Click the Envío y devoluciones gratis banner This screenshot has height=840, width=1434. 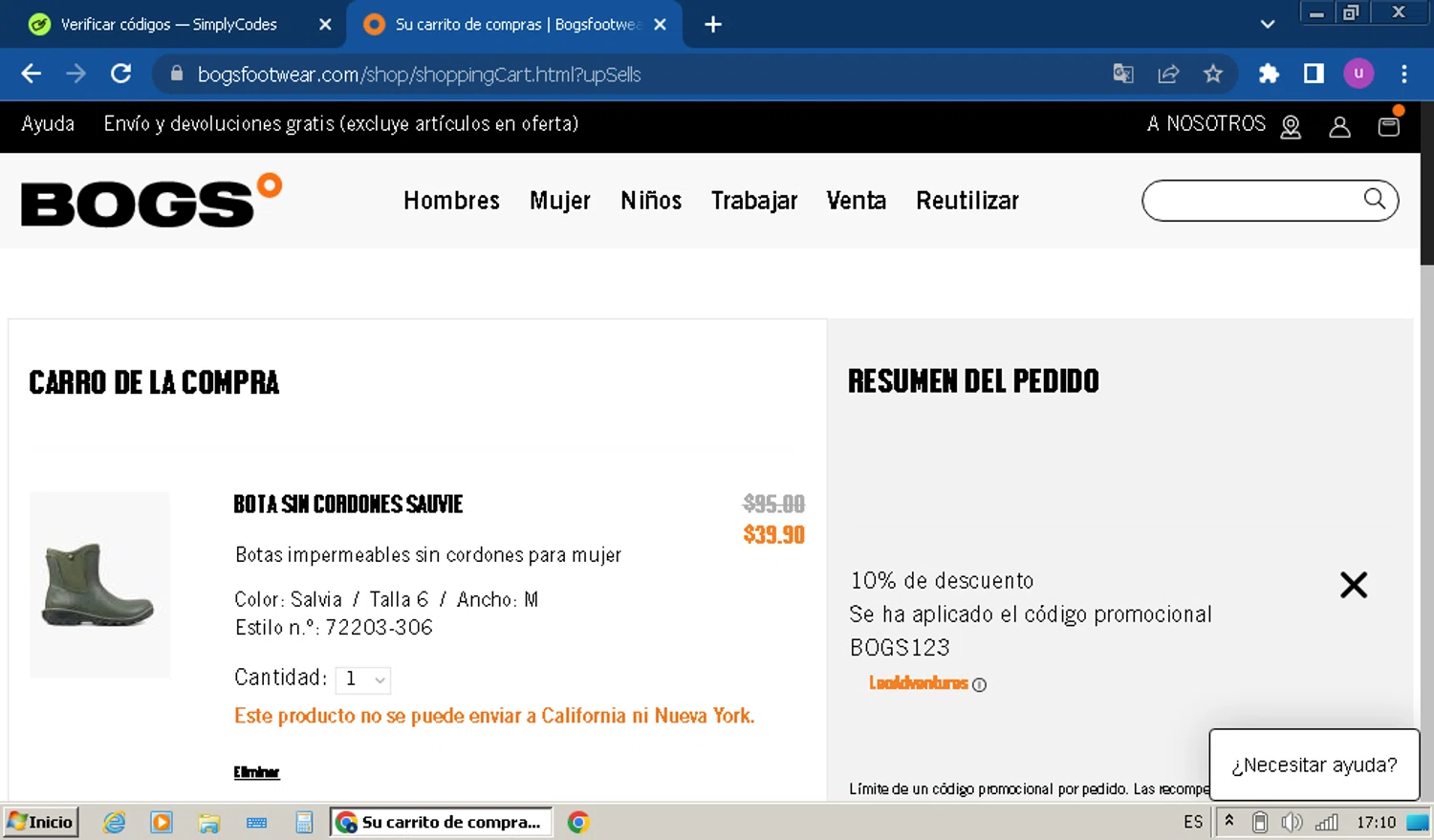pyautogui.click(x=341, y=123)
